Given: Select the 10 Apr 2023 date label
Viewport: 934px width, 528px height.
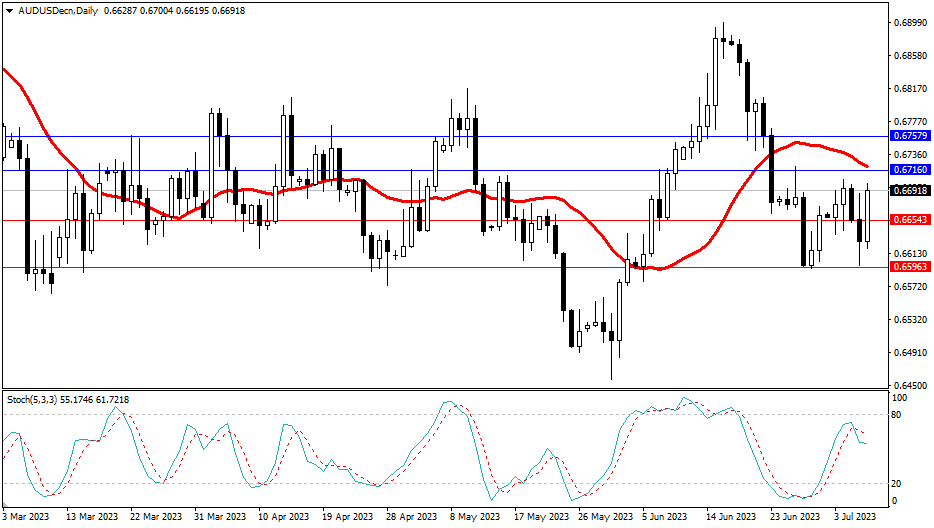Looking at the screenshot, I should click(283, 517).
